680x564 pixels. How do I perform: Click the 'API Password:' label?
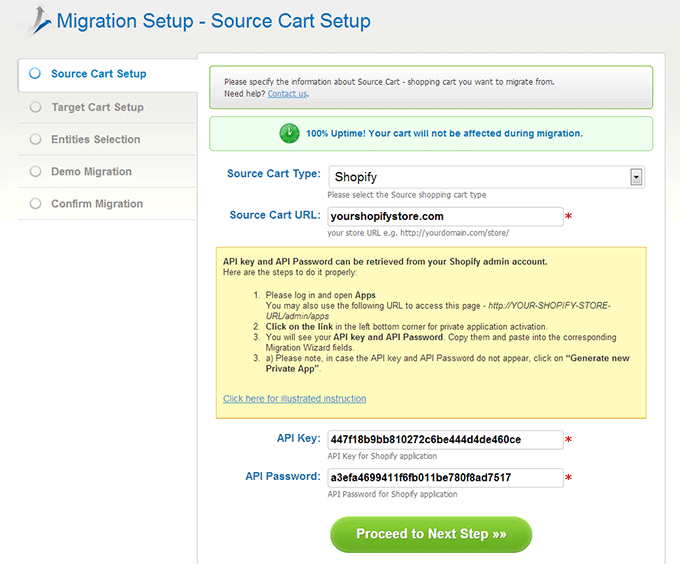(283, 476)
